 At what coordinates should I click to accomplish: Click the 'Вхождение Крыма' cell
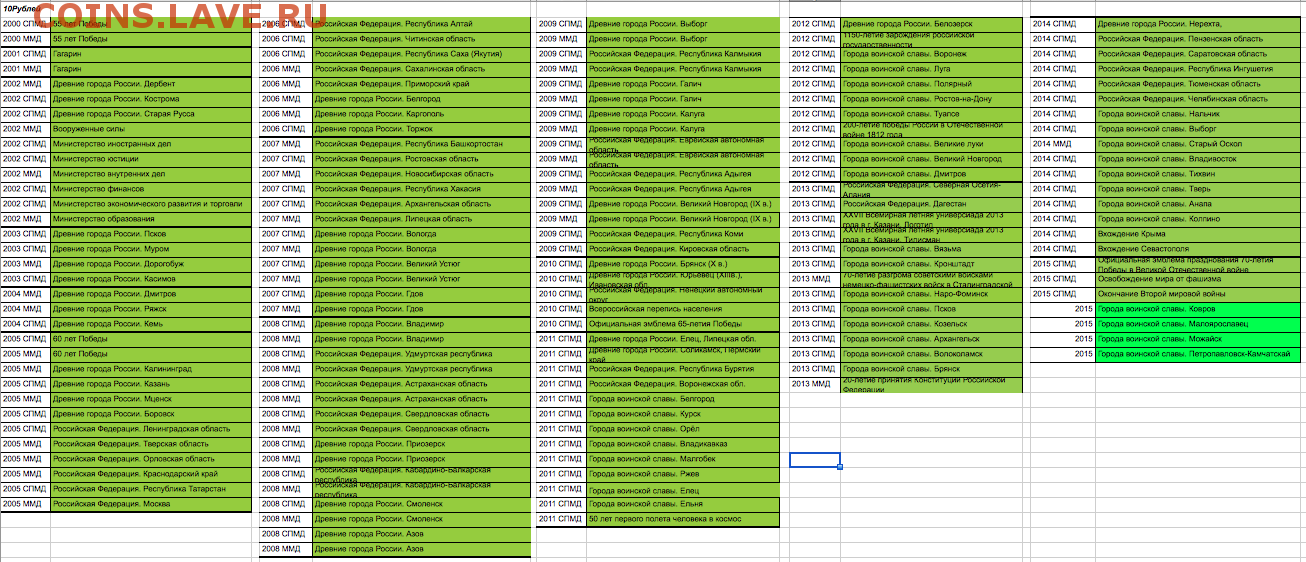[1200, 234]
